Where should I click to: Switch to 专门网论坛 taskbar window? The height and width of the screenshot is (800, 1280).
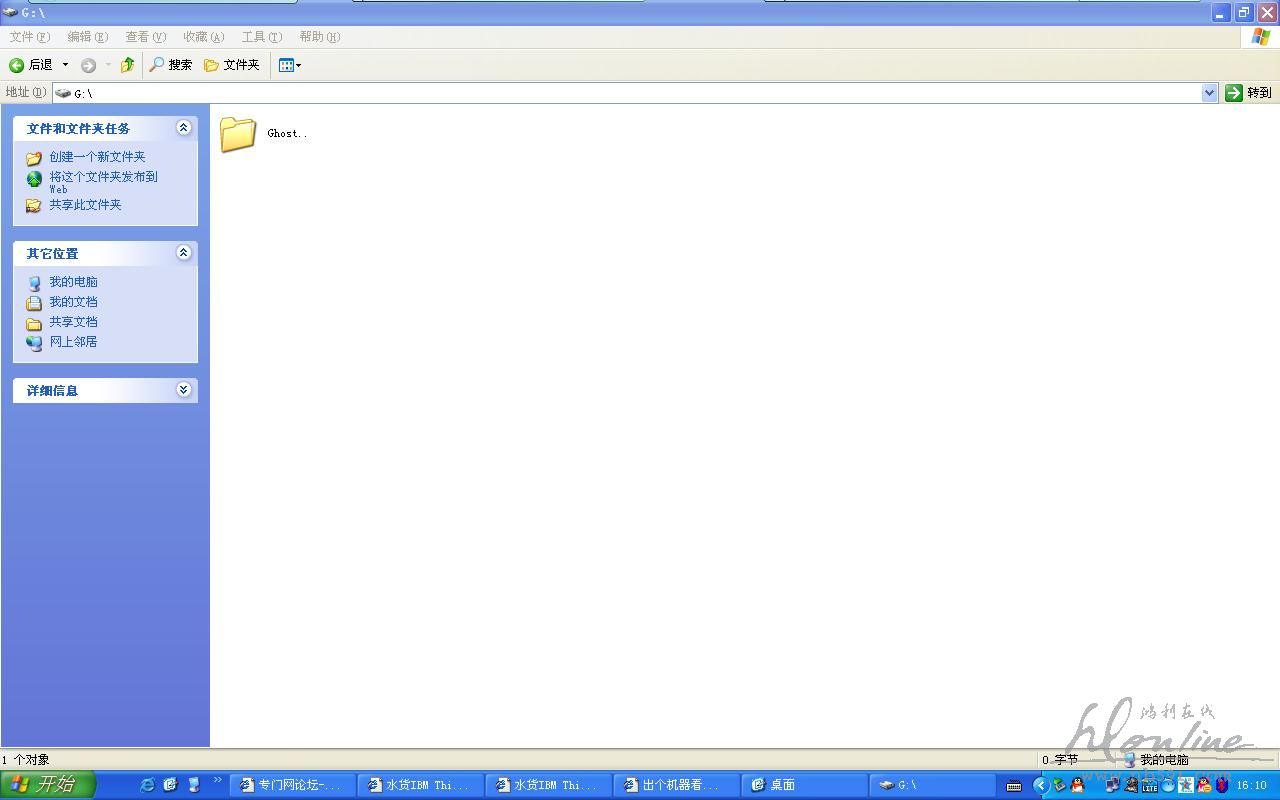click(x=293, y=785)
